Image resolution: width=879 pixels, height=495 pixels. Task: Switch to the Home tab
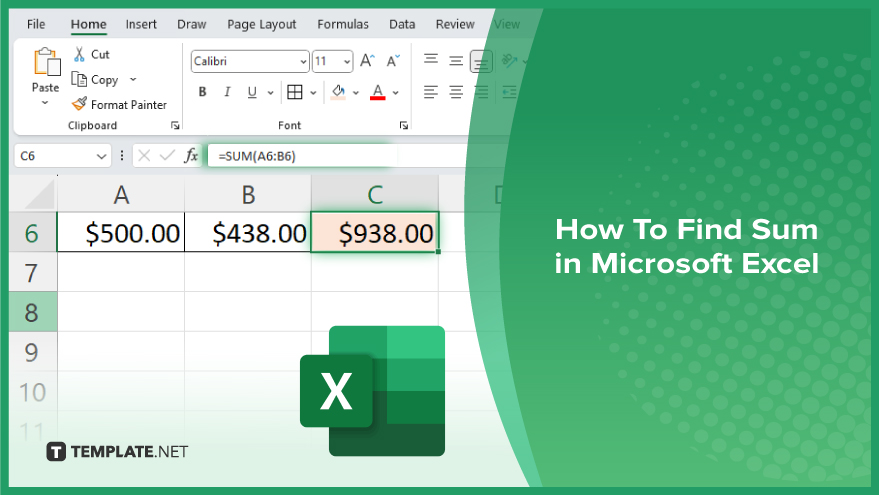[x=88, y=24]
